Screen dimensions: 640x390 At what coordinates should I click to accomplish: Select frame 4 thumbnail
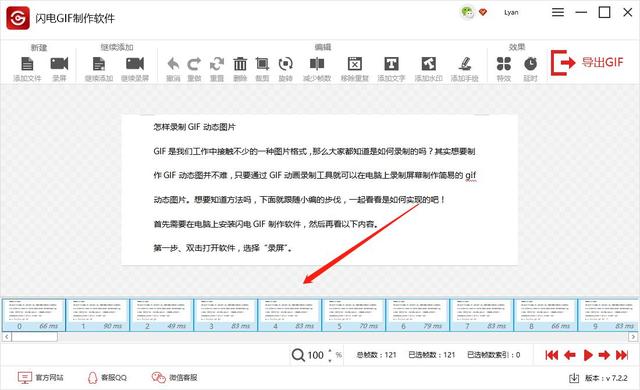pyautogui.click(x=290, y=315)
